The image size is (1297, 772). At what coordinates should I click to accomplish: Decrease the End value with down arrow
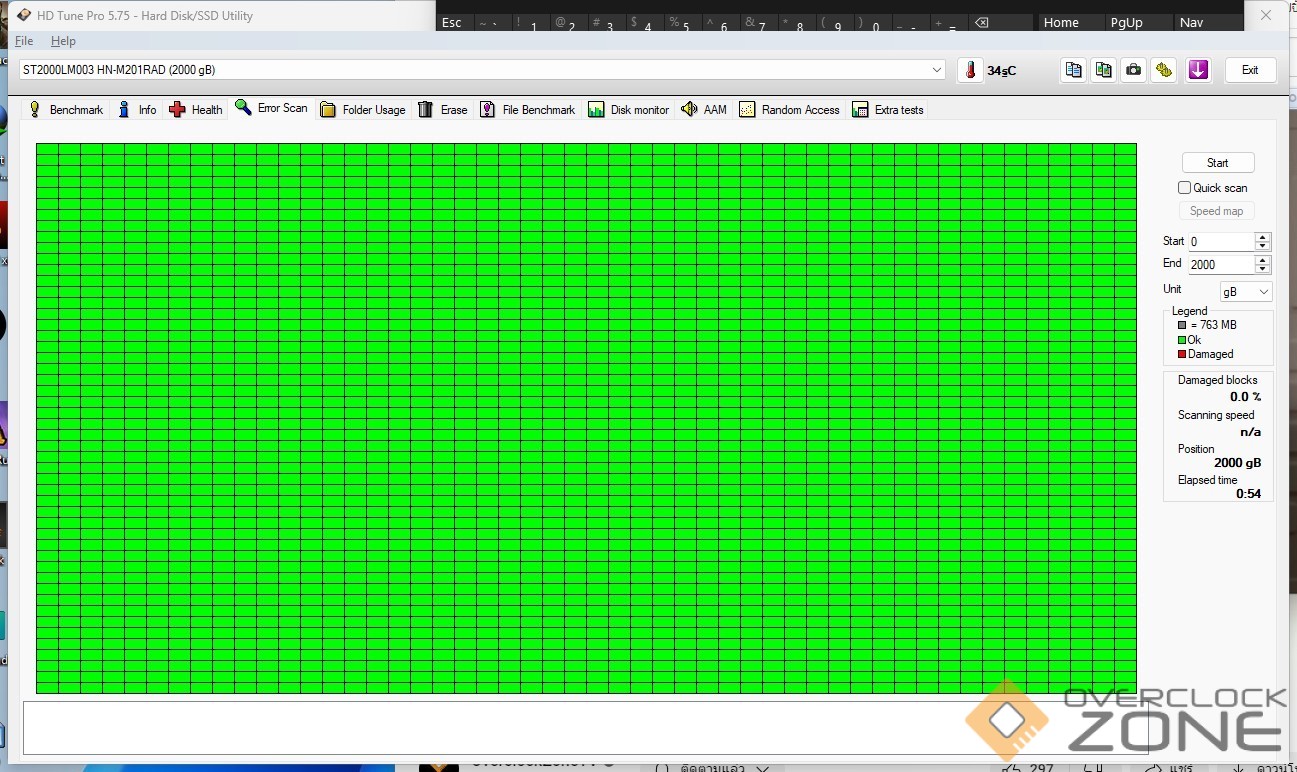[x=1263, y=269]
